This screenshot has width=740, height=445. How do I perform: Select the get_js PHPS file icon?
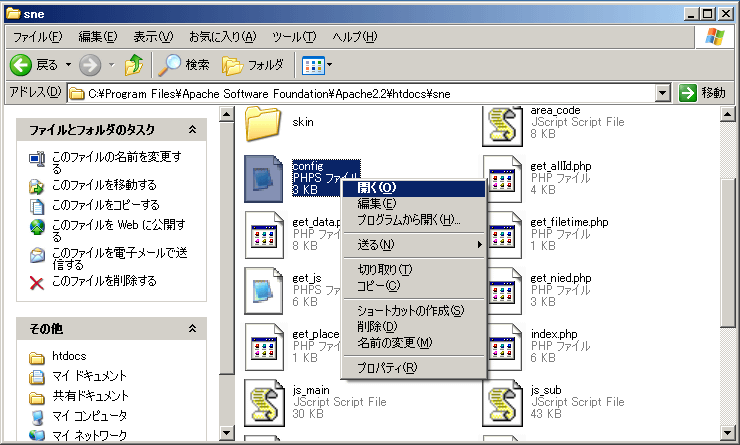(x=264, y=291)
